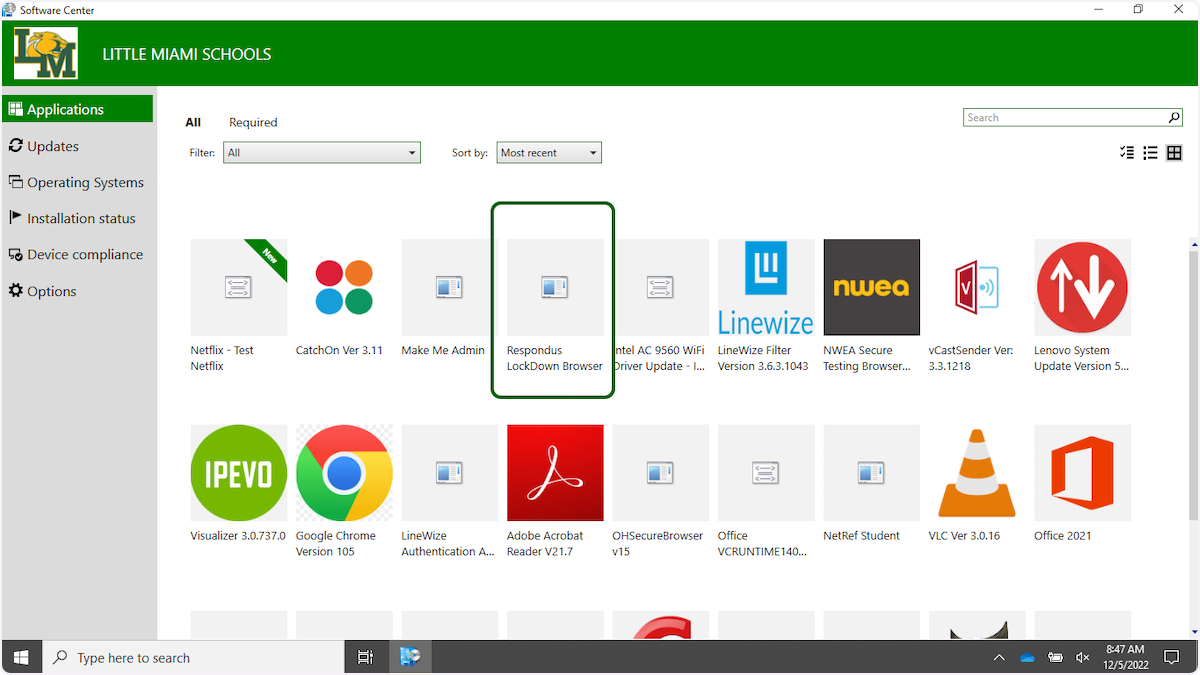
Task: Open the Adobe Acrobat Reader icon
Action: click(x=555, y=473)
